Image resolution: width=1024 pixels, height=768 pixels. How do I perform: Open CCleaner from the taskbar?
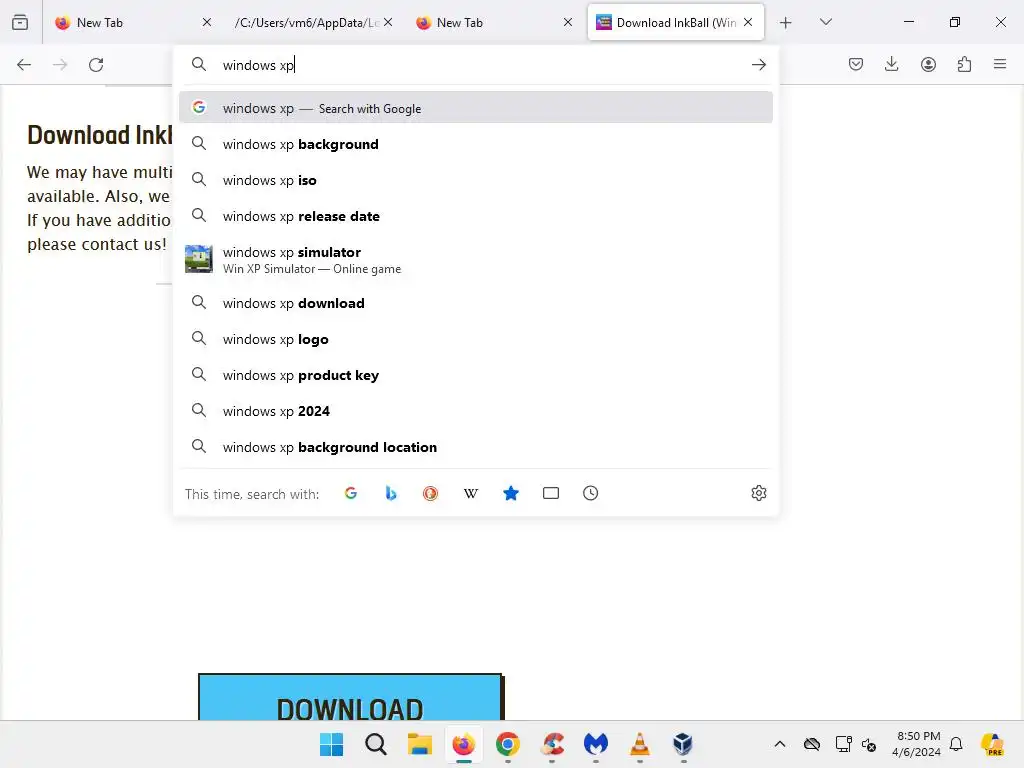point(552,744)
